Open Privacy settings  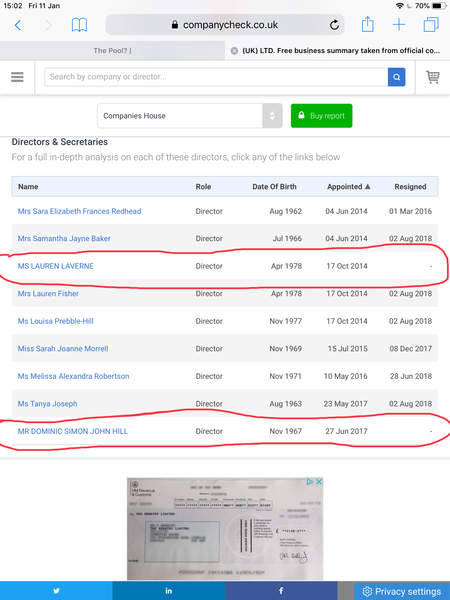402,591
